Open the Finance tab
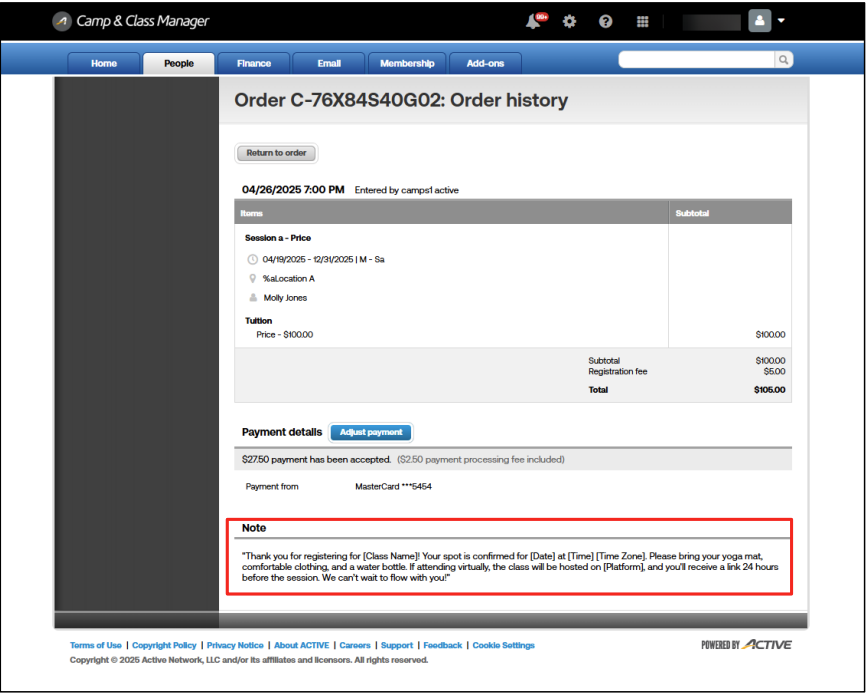This screenshot has width=866, height=693. point(254,63)
